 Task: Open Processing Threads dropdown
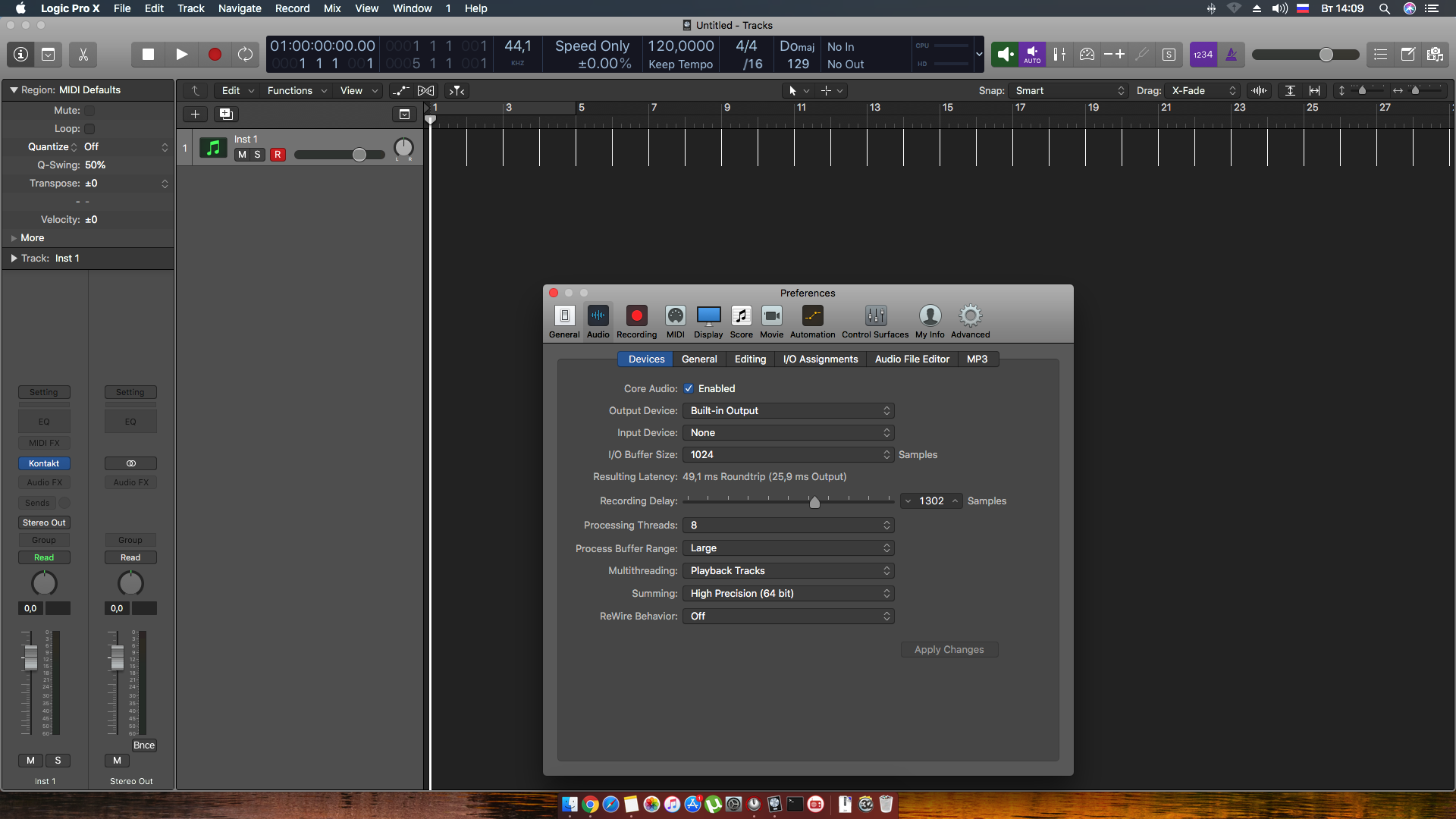pos(788,526)
